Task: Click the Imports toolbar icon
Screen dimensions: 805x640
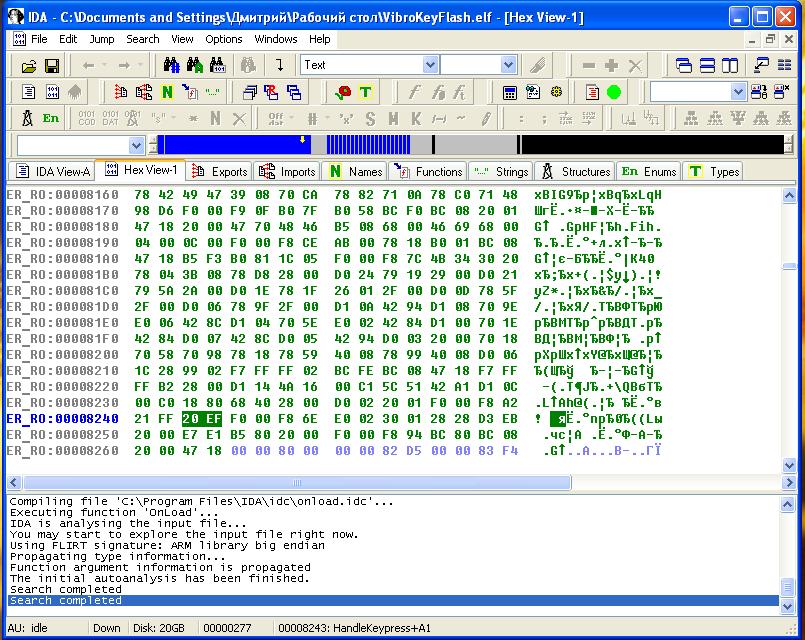Action: (144, 92)
